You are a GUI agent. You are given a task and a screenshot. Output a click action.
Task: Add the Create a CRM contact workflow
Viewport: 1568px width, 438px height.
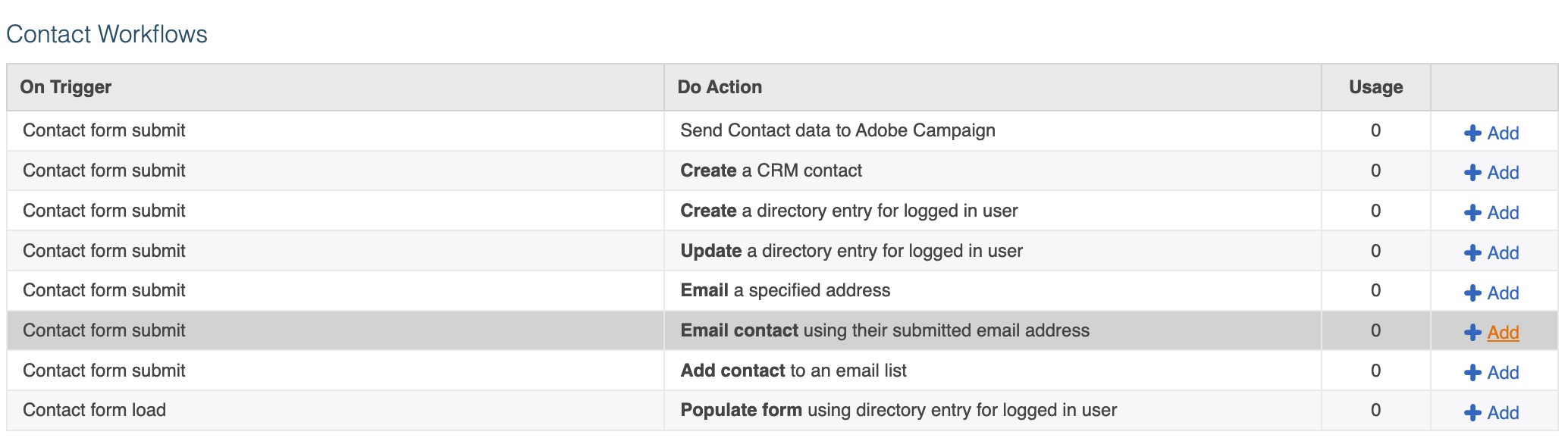(1503, 173)
